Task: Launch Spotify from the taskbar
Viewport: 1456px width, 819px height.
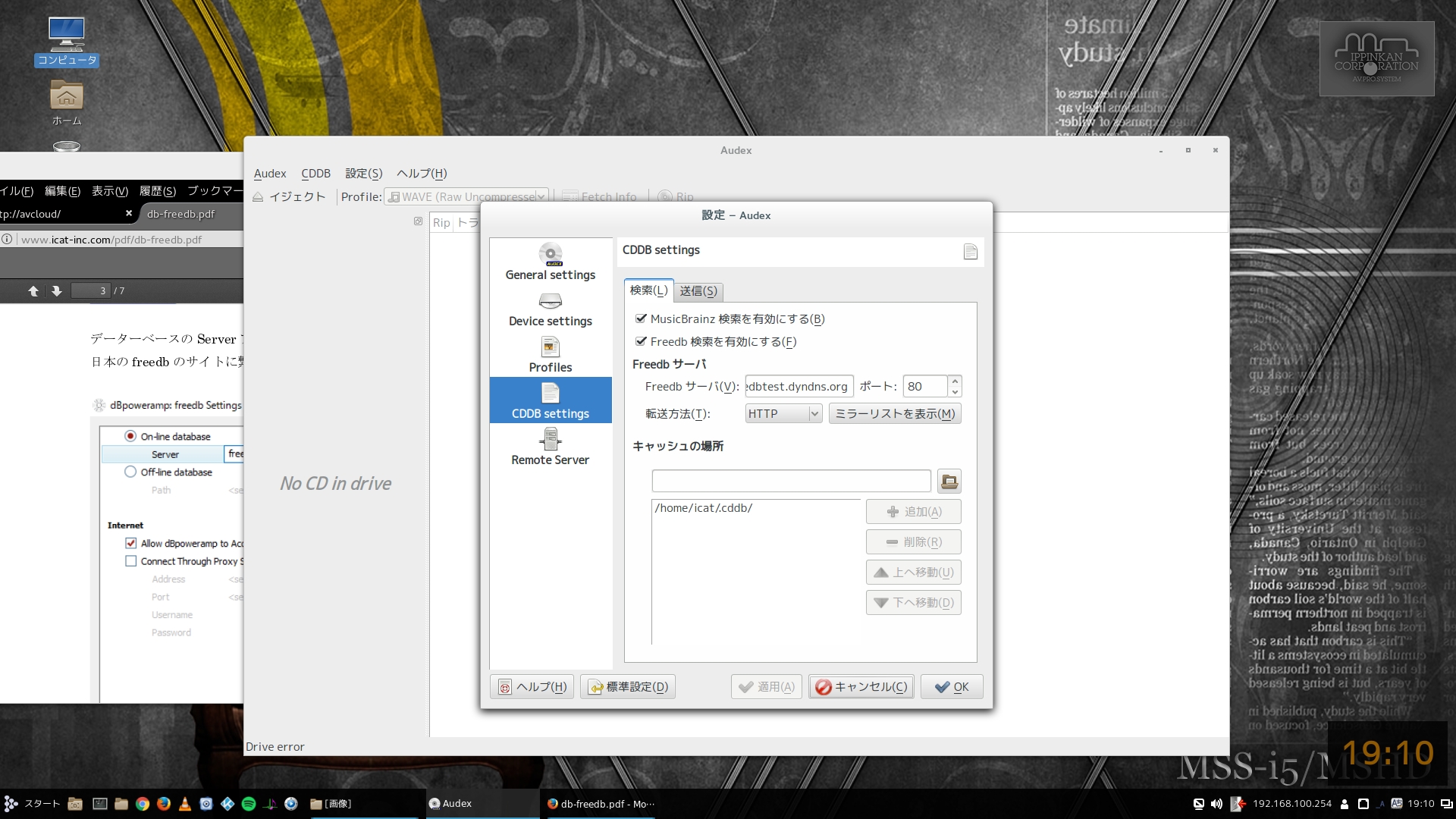Action: (249, 804)
